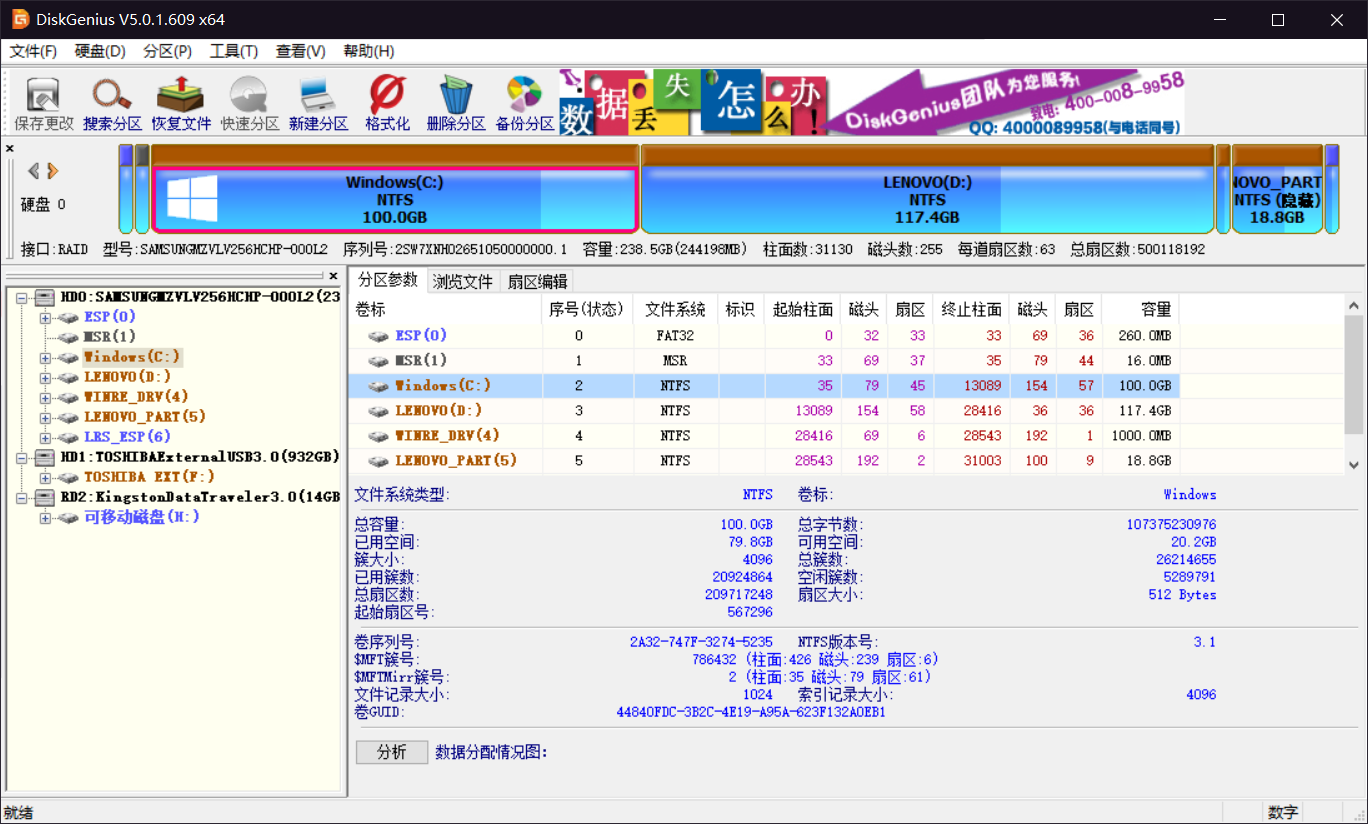Click the LENOVO_PART(5) drive icon in partition table
1368x824 pixels.
[x=379, y=461]
